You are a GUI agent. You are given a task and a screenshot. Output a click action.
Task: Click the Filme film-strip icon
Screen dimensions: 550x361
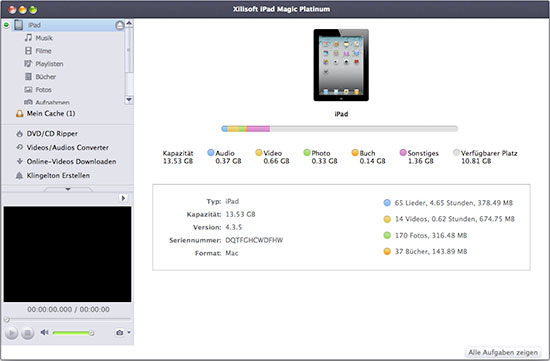point(28,51)
